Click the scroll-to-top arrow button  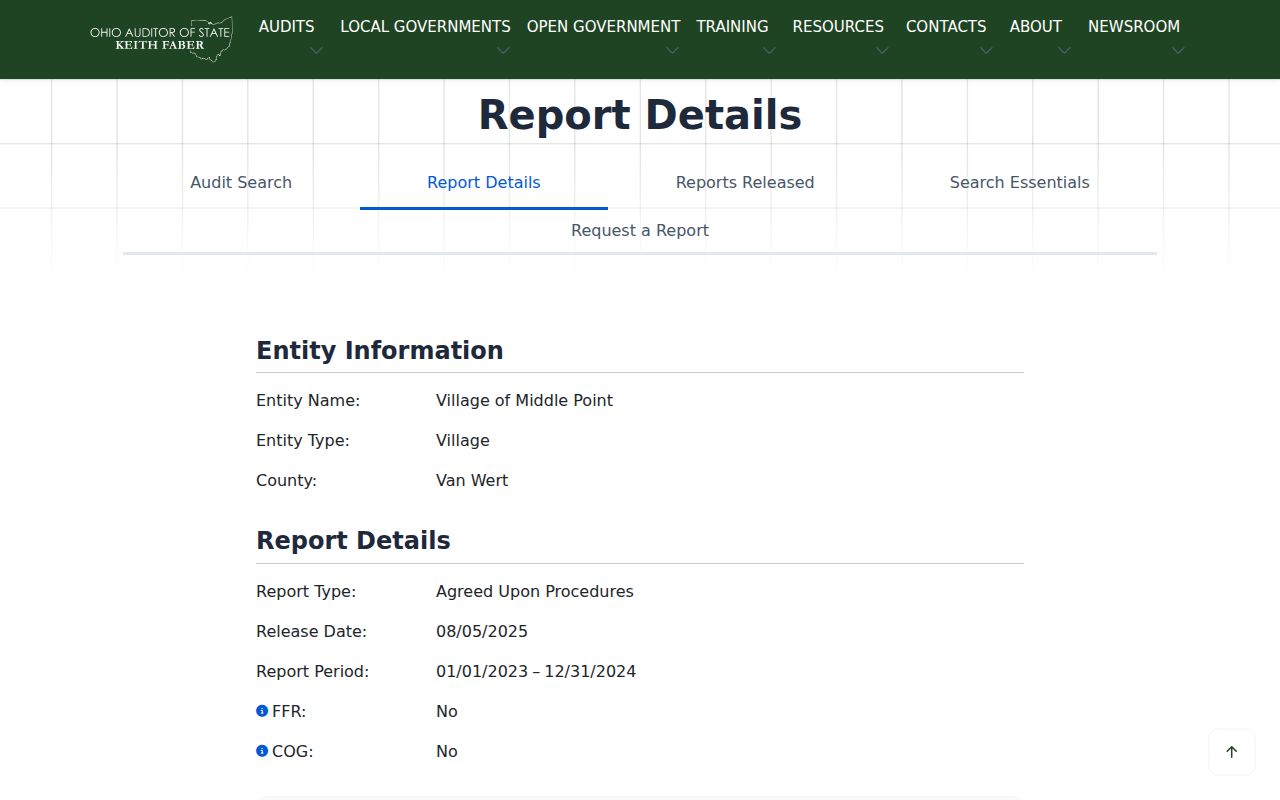point(1232,752)
